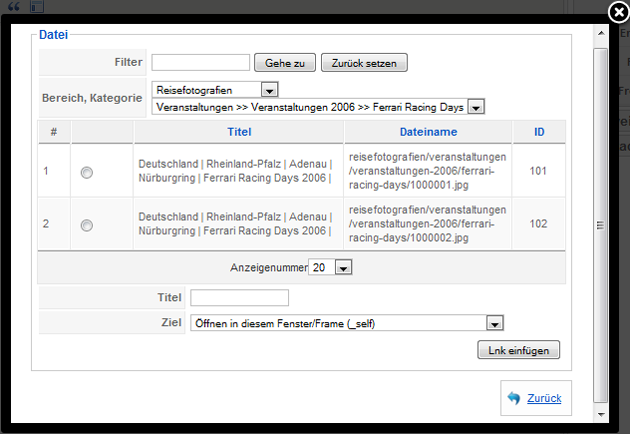630x434 pixels.
Task: Focus the Titel input field
Action: pyautogui.click(x=239, y=298)
